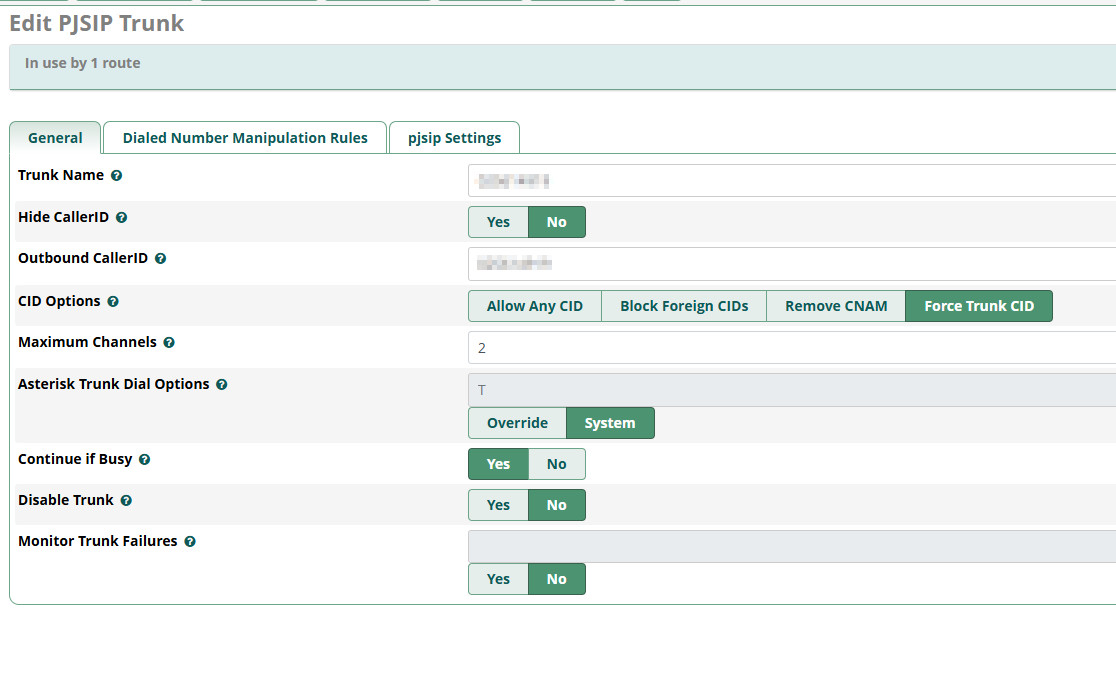Click help icon beside Hide CallerID
This screenshot has height=682, width=1116.
(122, 218)
